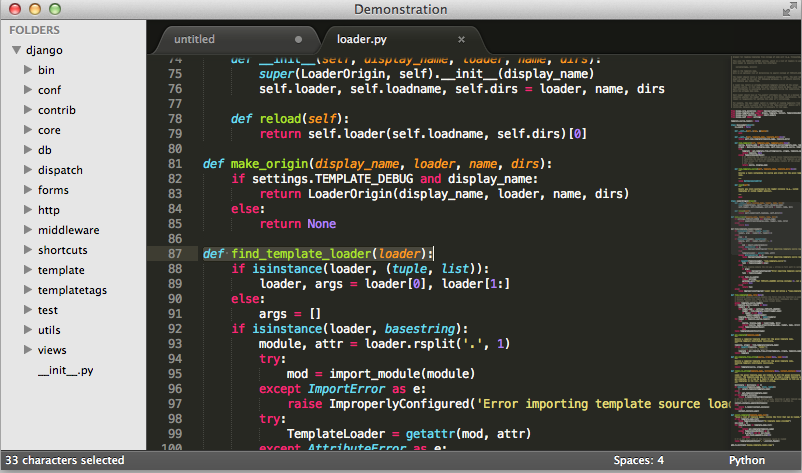Expand the shortcuts folder arrow
Screen dimensions: 802x473
(x=28, y=250)
